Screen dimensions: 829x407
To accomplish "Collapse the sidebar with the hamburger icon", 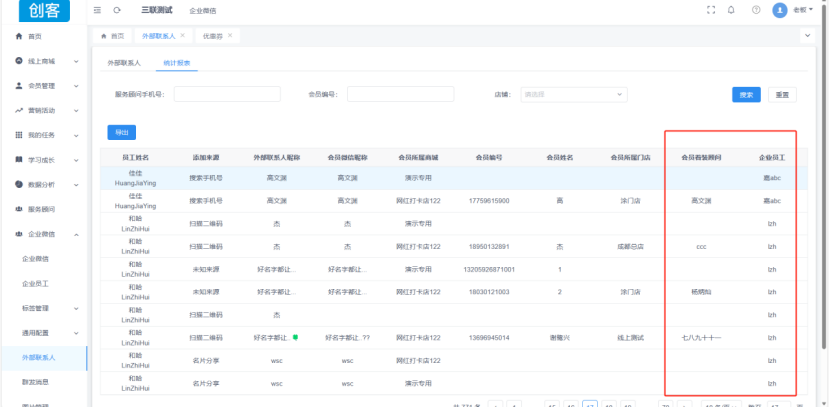I will pos(97,10).
